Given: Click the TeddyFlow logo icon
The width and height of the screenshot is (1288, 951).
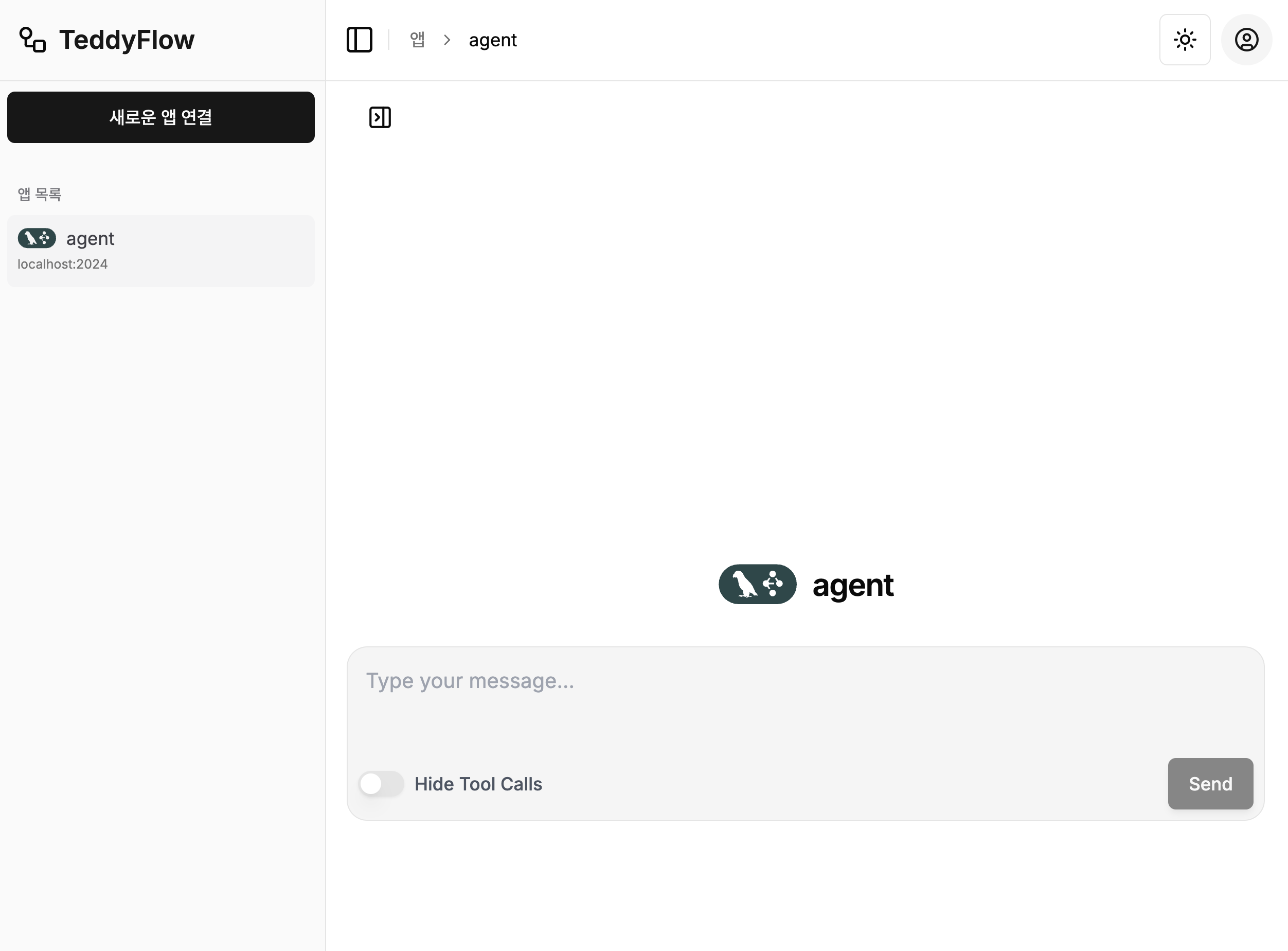Looking at the screenshot, I should point(32,40).
